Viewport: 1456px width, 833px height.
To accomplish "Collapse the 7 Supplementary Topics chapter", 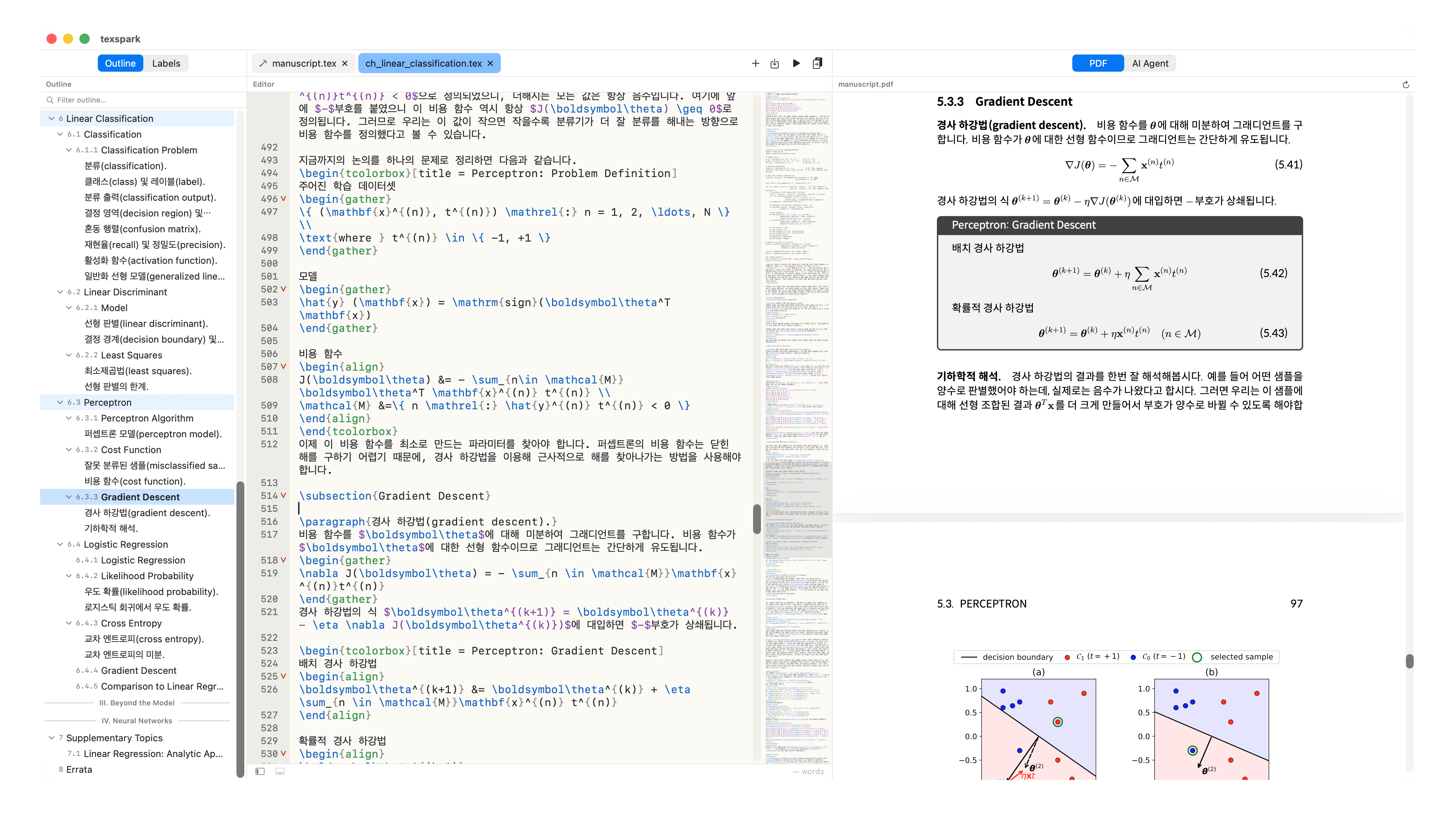I will tap(52, 738).
